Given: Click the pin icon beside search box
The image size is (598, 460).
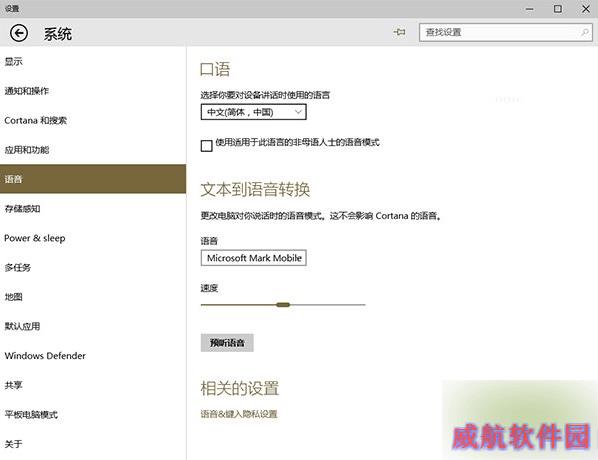Looking at the screenshot, I should tap(399, 32).
